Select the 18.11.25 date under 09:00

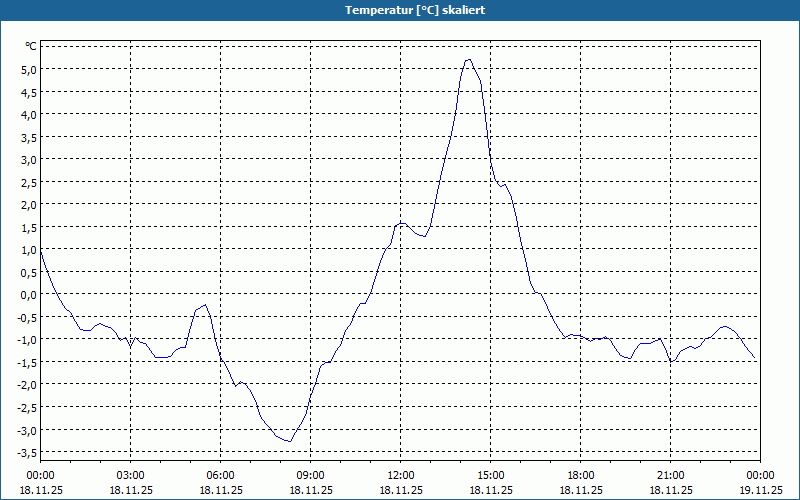click(x=311, y=490)
